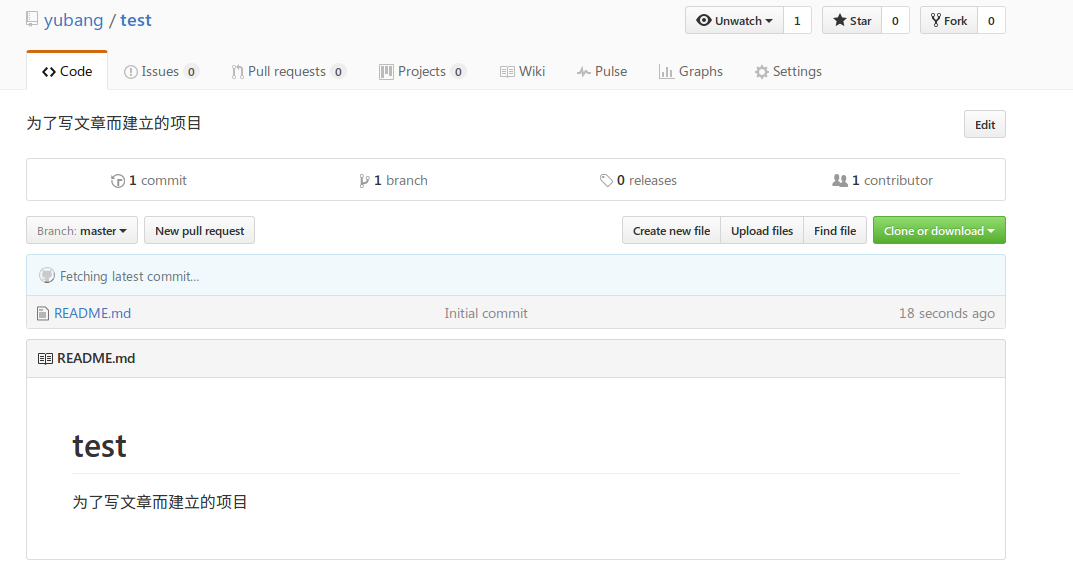Open the watchers count of 1
Viewport: 1073px width, 576px height.
click(x=797, y=21)
